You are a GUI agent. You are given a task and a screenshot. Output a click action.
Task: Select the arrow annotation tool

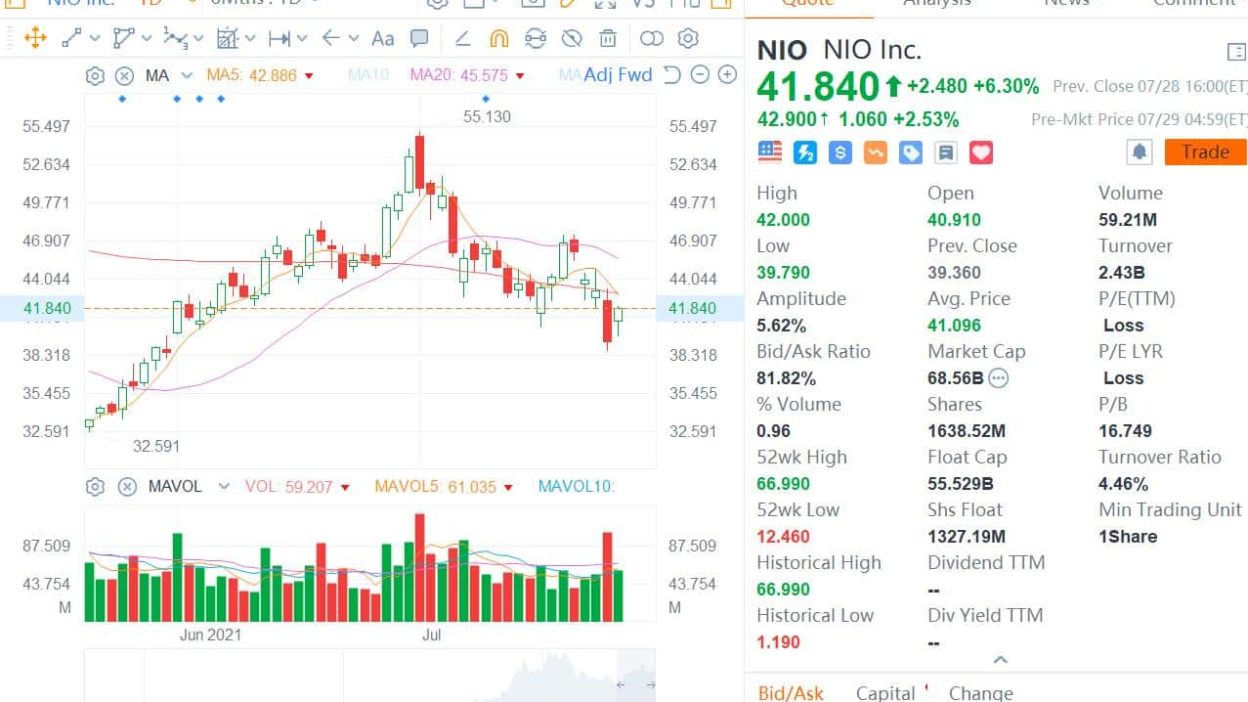click(x=330, y=39)
